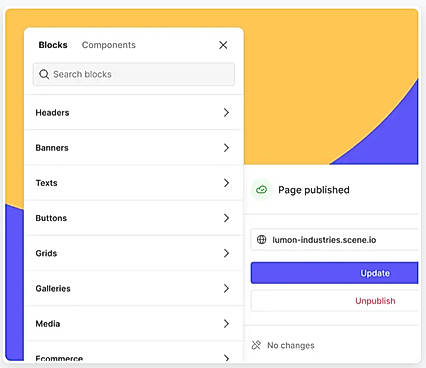
Task: Expand the Ecommerce chevron arrow
Action: [x=226, y=358]
